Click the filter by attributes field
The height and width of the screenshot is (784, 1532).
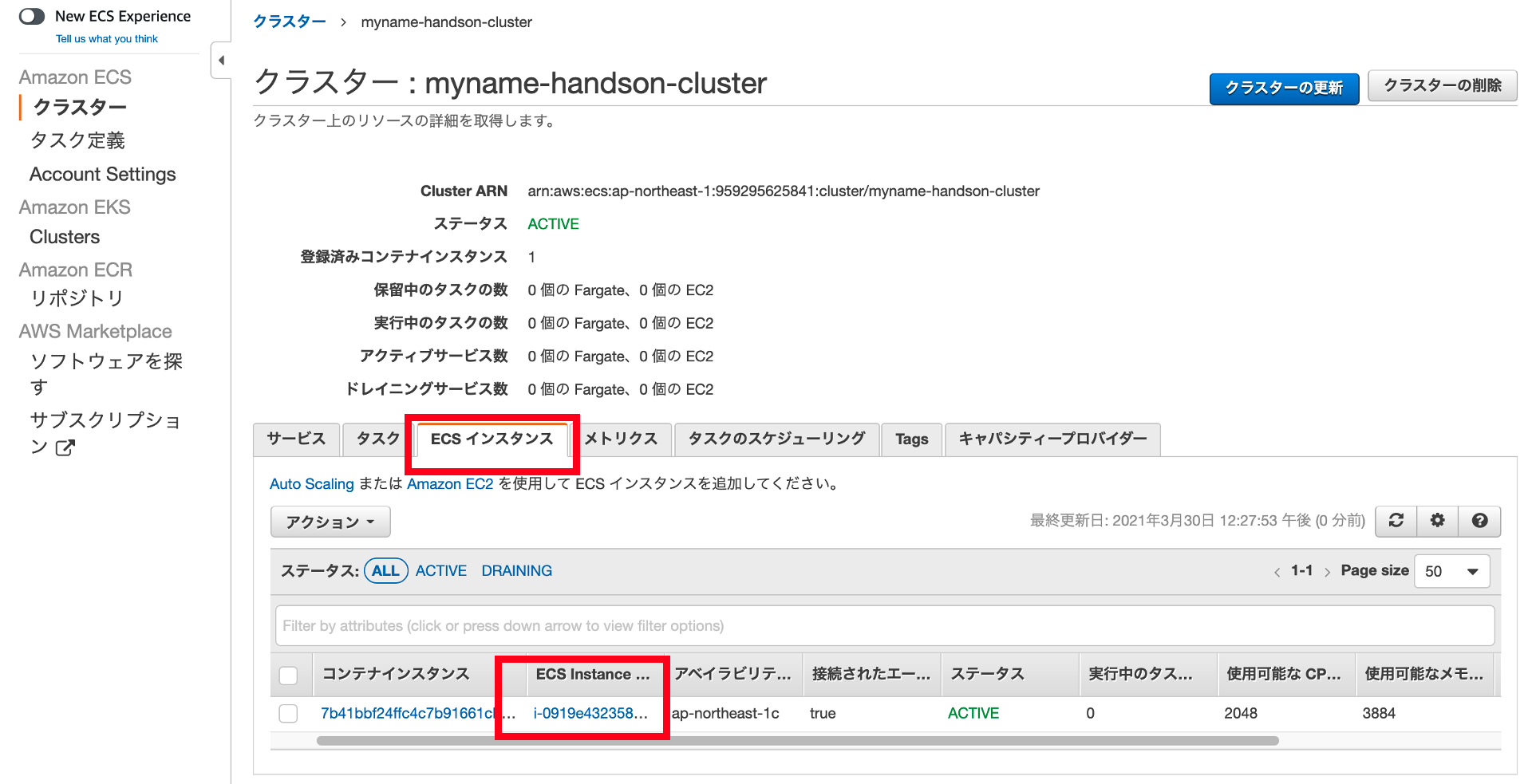(885, 626)
